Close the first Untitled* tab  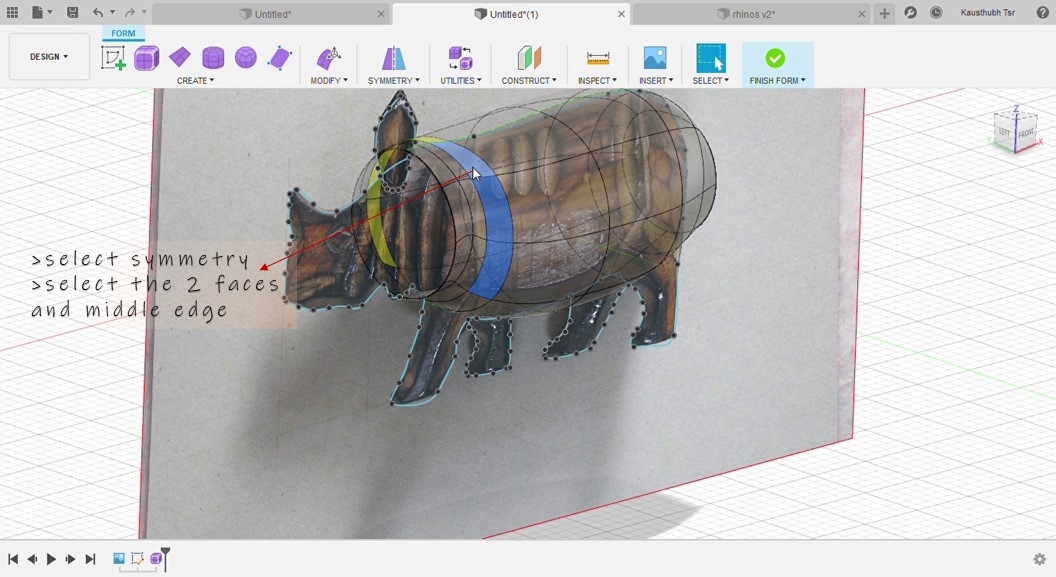tap(381, 14)
